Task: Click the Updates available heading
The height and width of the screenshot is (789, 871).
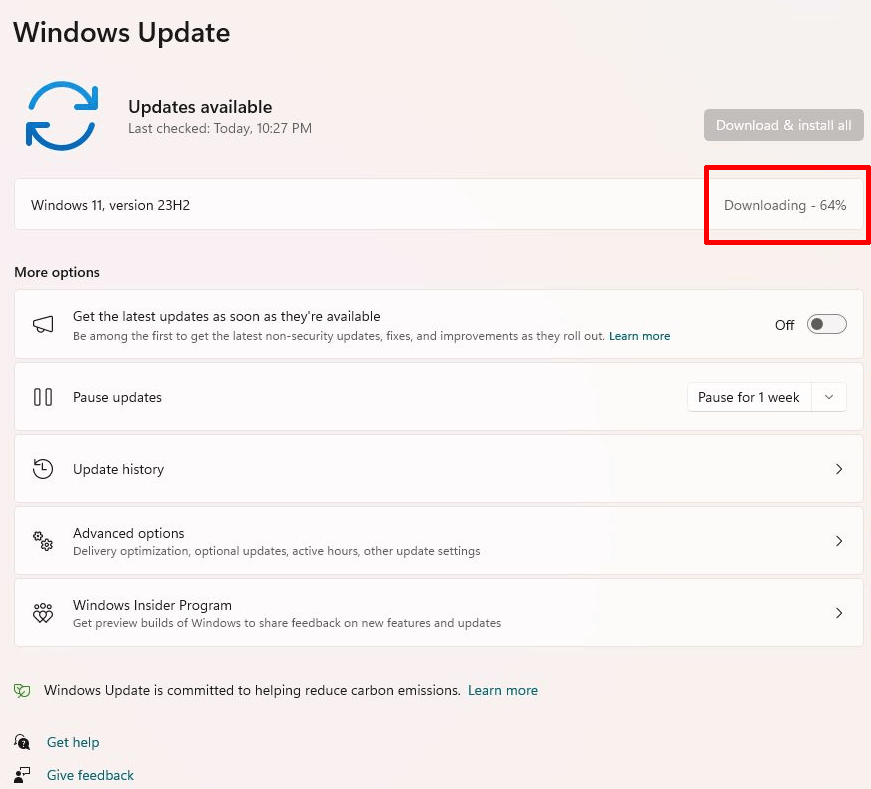Action: 200,107
